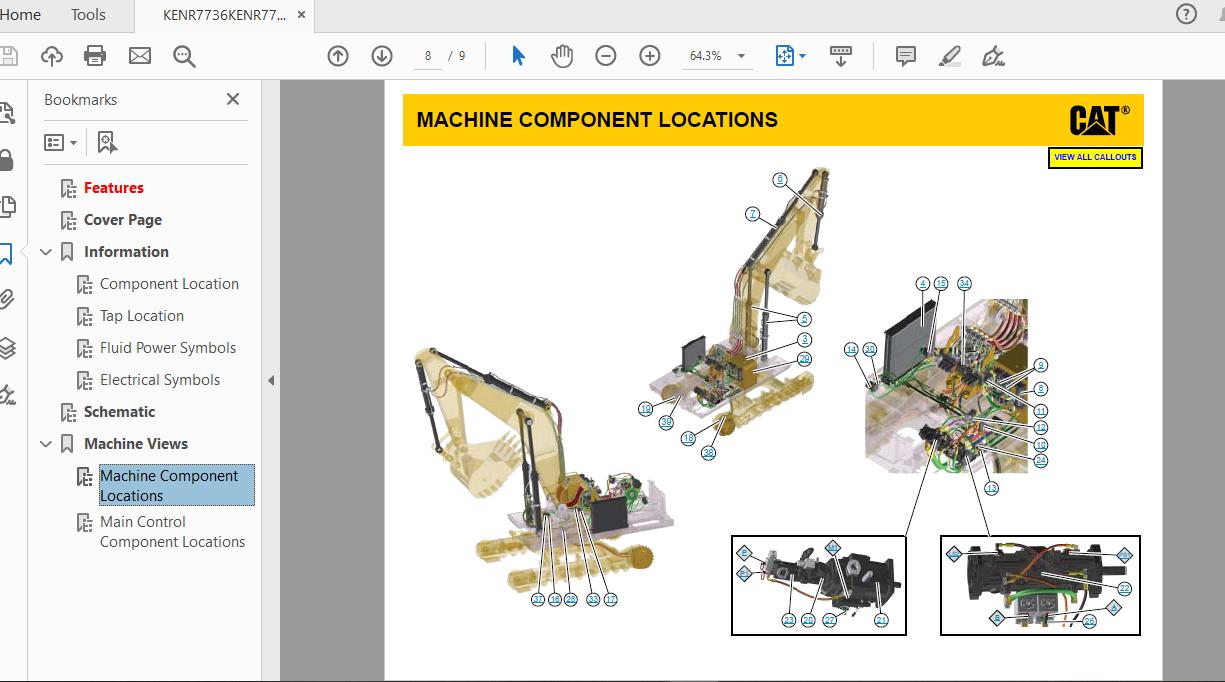The width and height of the screenshot is (1225, 682).
Task: Collapse the Machine Views bookmark section
Action: pos(45,443)
